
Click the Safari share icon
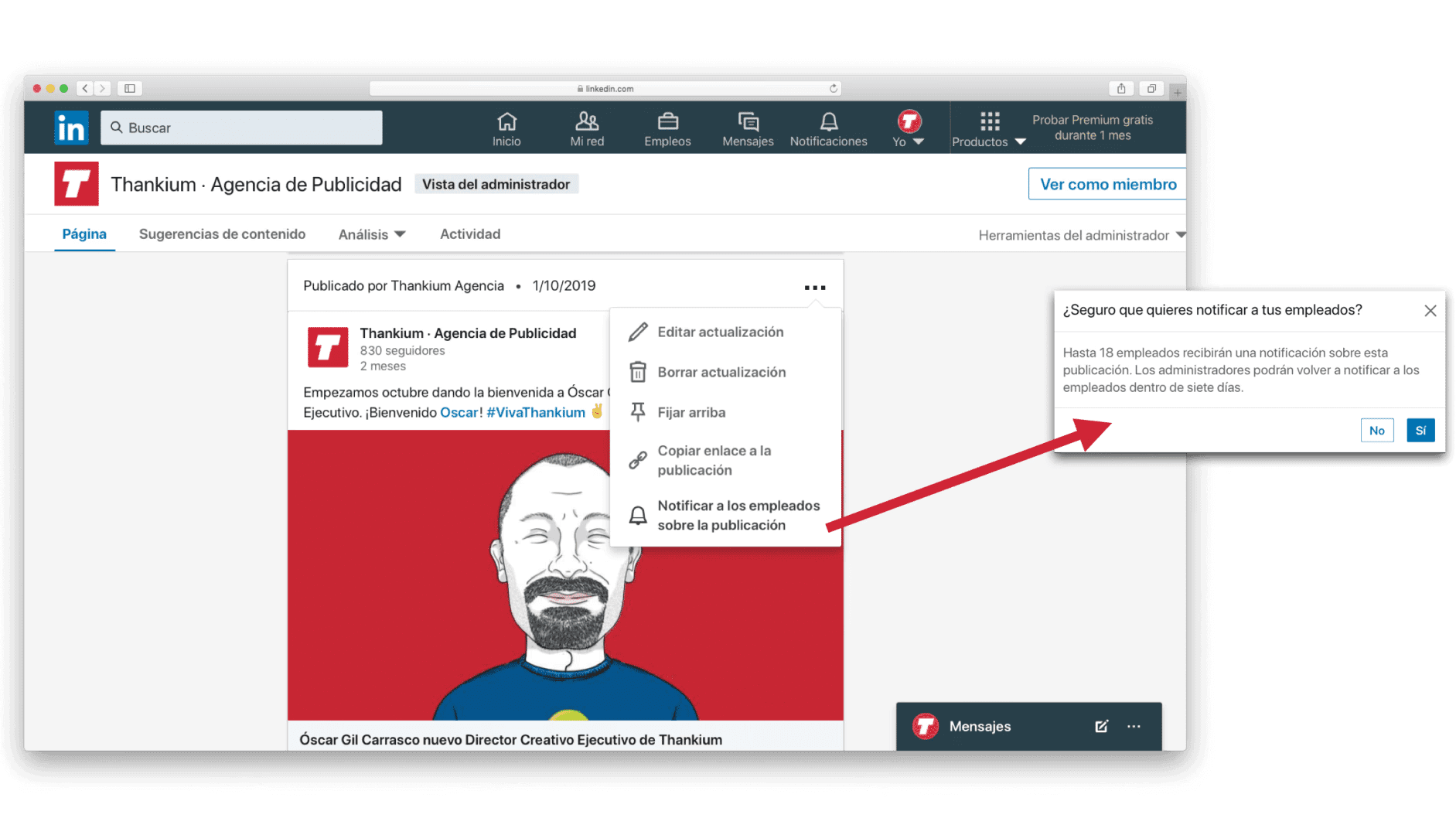(1121, 88)
